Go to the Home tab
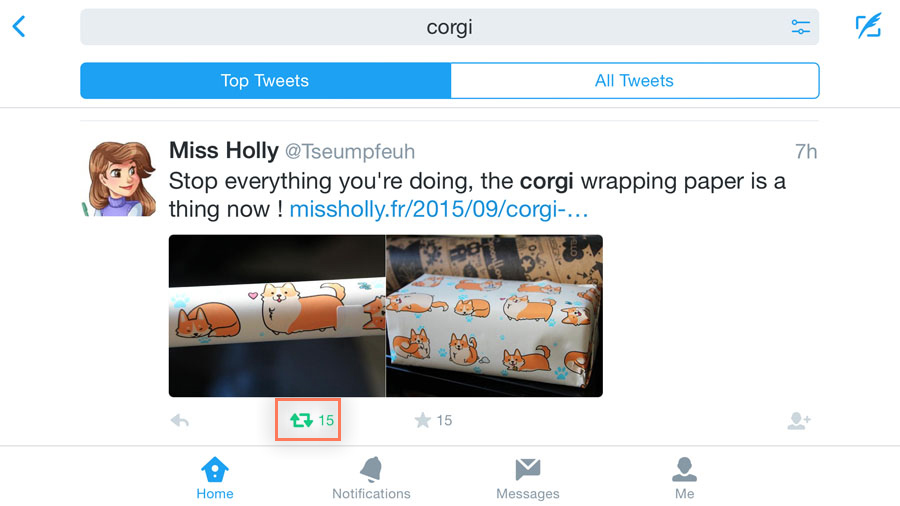The width and height of the screenshot is (900, 506). point(215,478)
